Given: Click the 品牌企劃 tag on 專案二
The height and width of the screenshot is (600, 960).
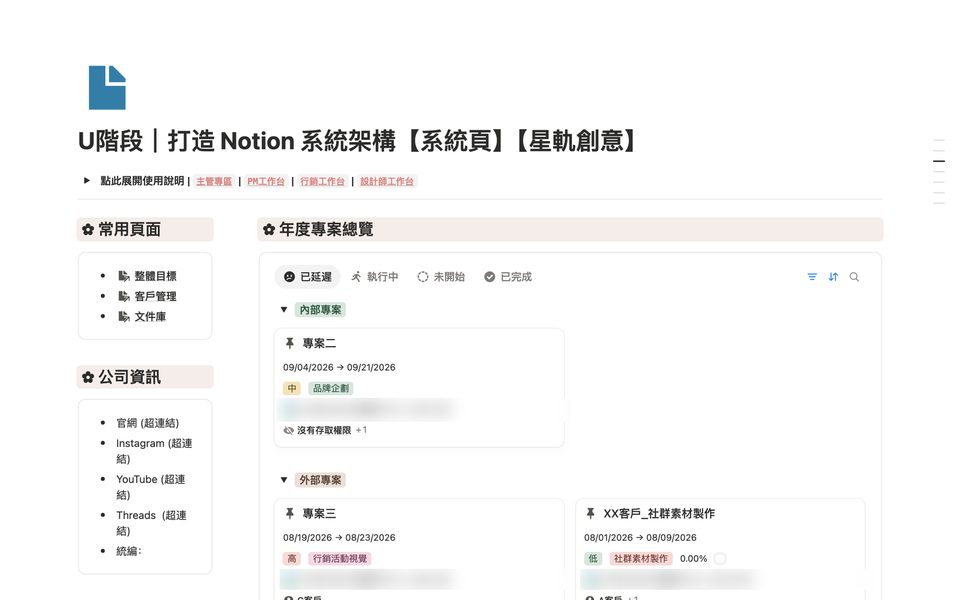Looking at the screenshot, I should coord(331,388).
